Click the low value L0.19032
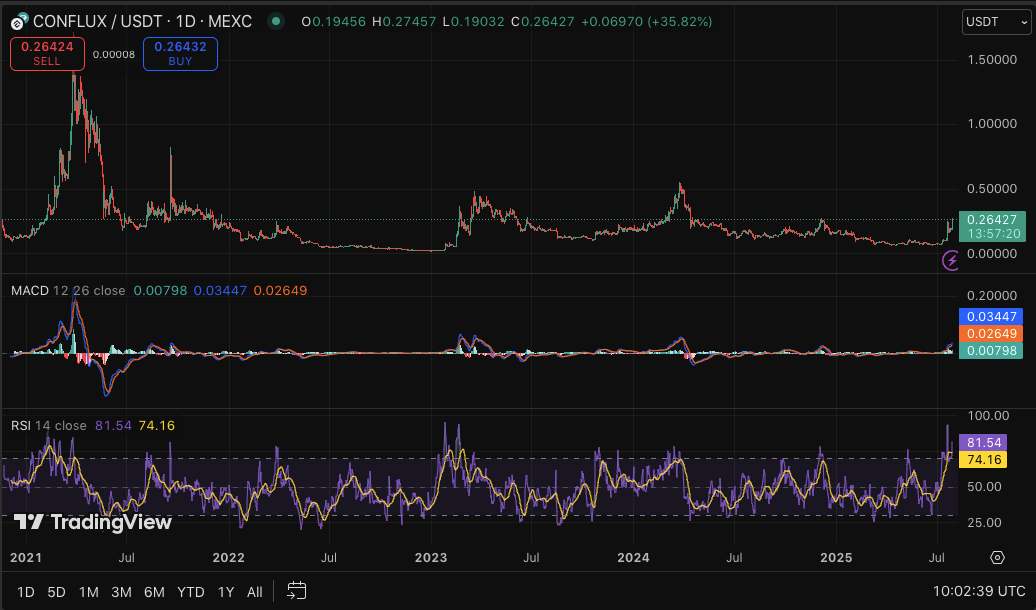The width and height of the screenshot is (1036, 610). pyautogui.click(x=473, y=22)
